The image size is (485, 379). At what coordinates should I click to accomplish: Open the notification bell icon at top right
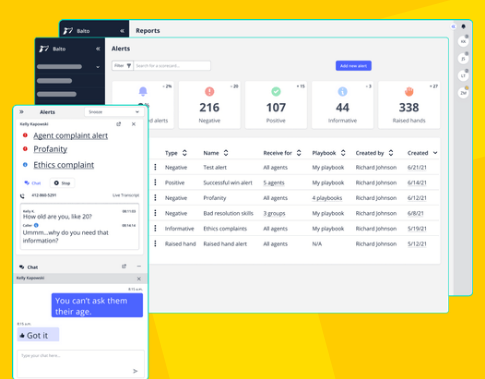click(463, 26)
